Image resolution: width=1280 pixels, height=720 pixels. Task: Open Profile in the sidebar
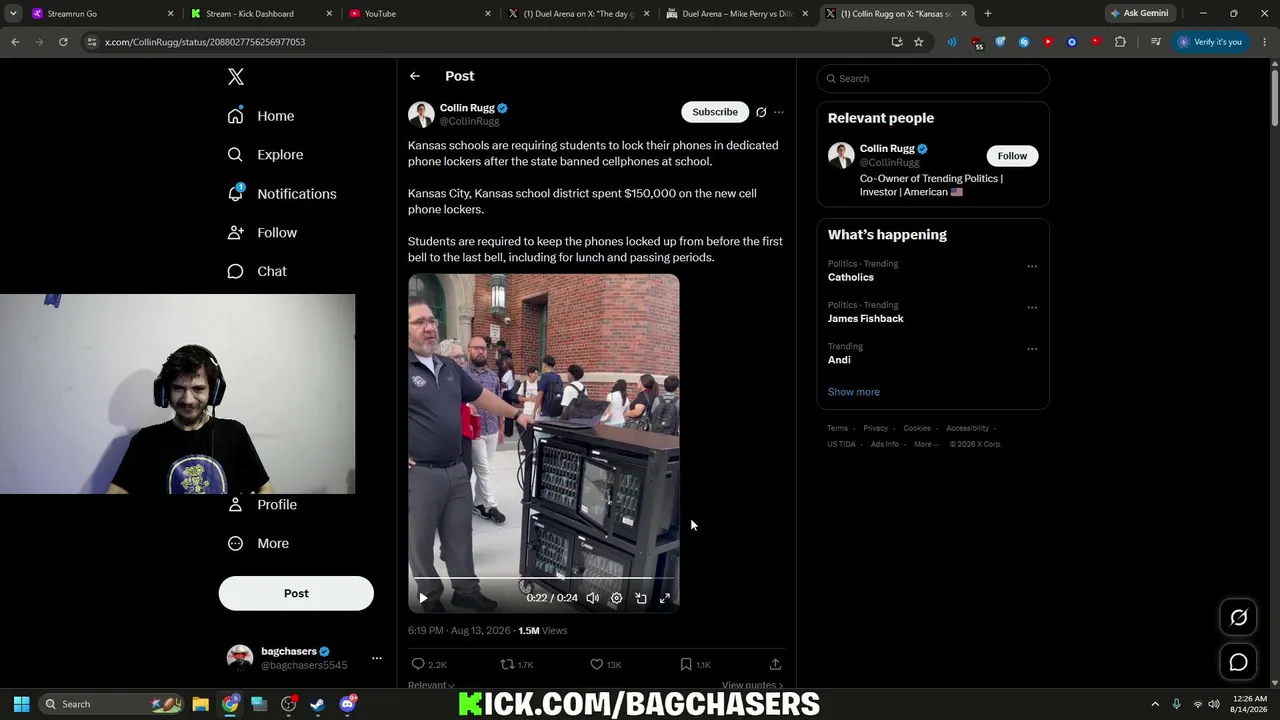point(262,505)
